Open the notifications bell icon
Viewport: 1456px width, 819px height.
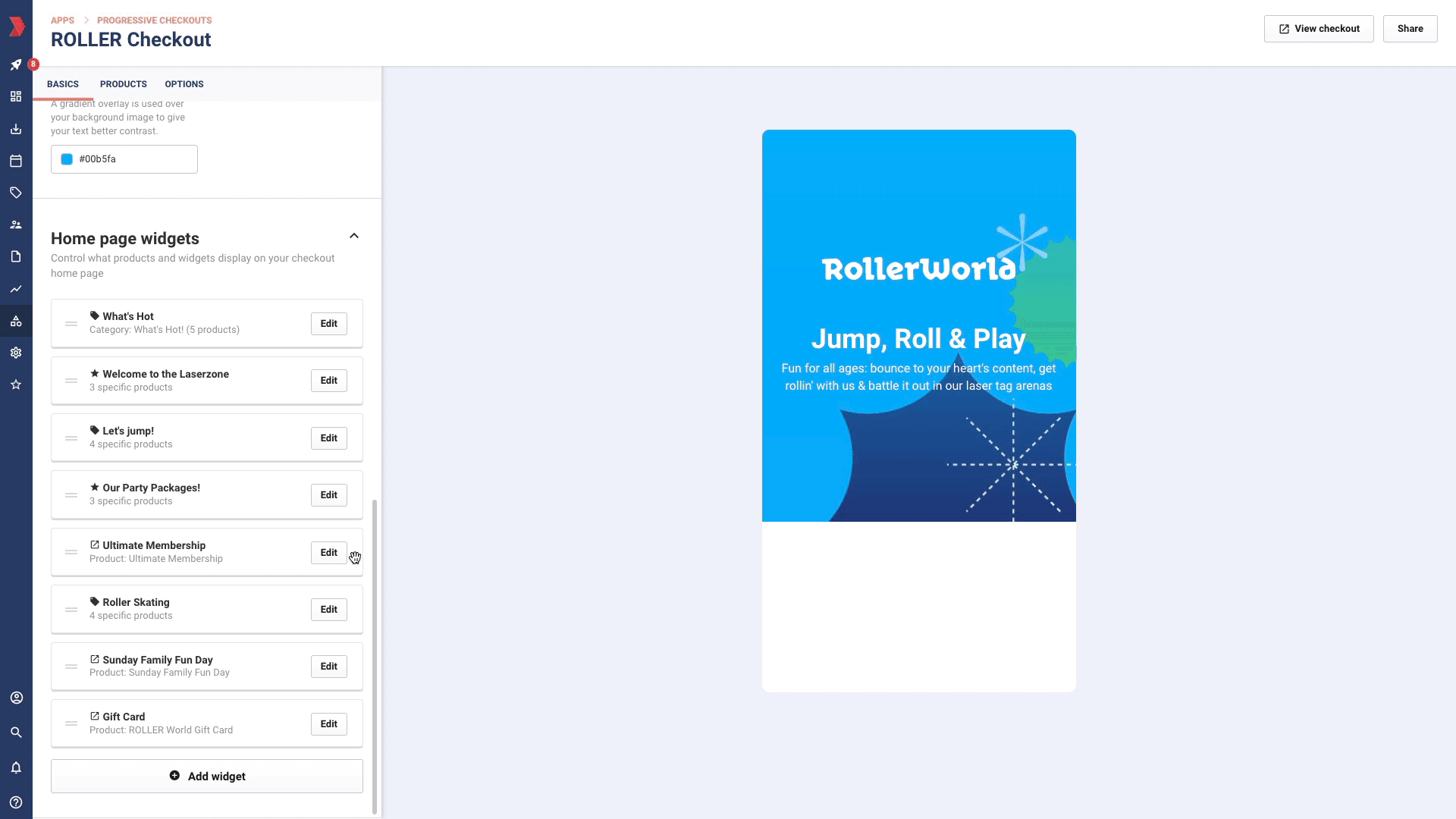point(16,767)
